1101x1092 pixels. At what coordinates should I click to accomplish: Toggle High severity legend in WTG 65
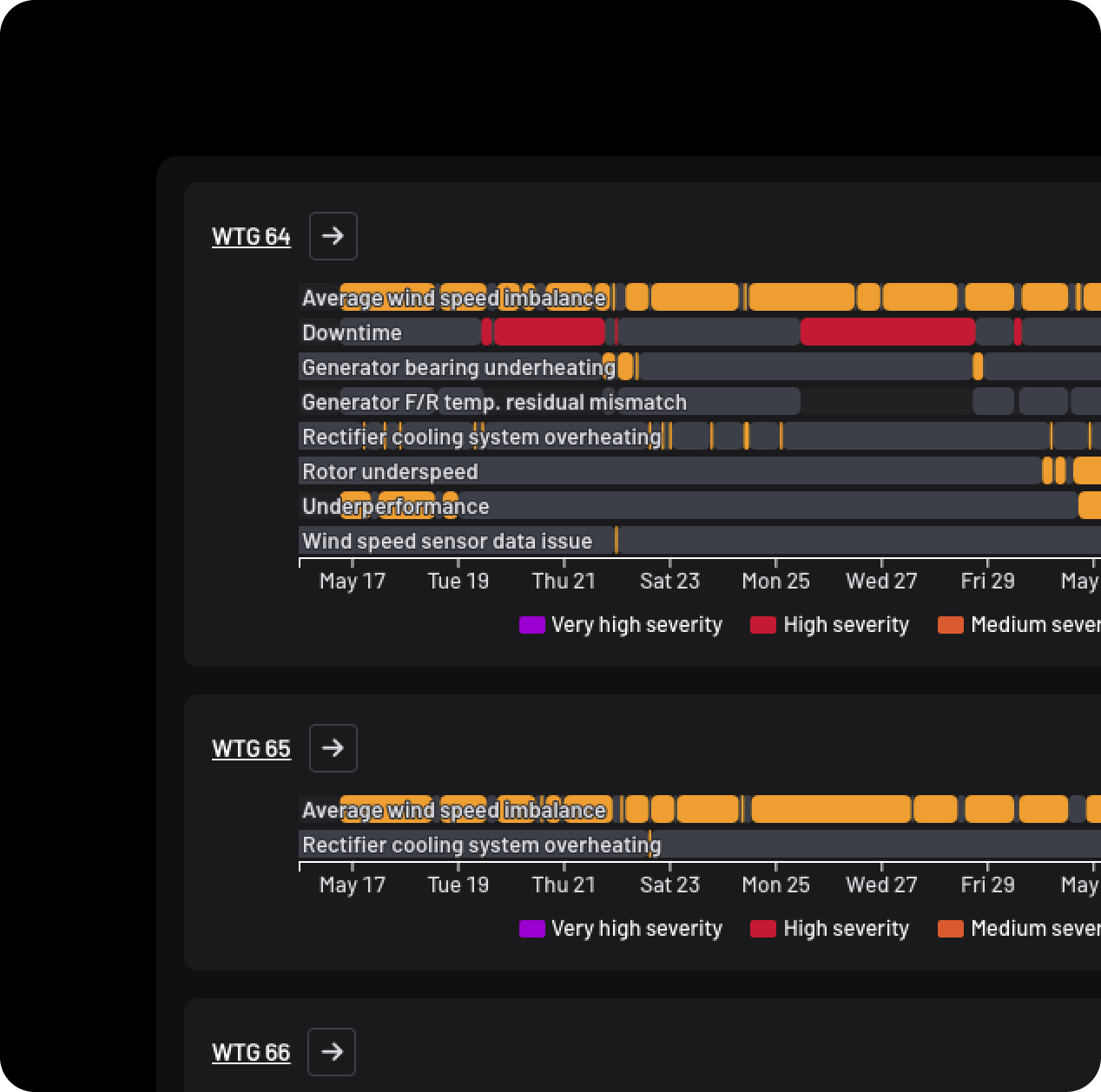(x=830, y=929)
